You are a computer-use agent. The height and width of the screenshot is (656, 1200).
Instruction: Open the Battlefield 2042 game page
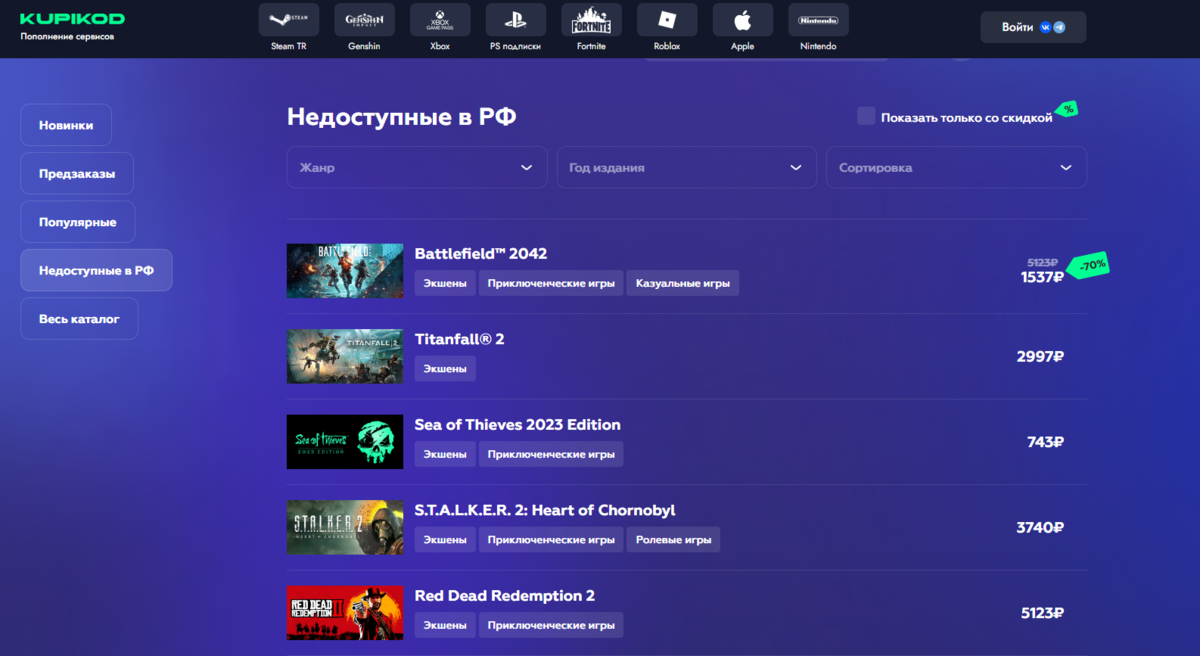tap(481, 253)
